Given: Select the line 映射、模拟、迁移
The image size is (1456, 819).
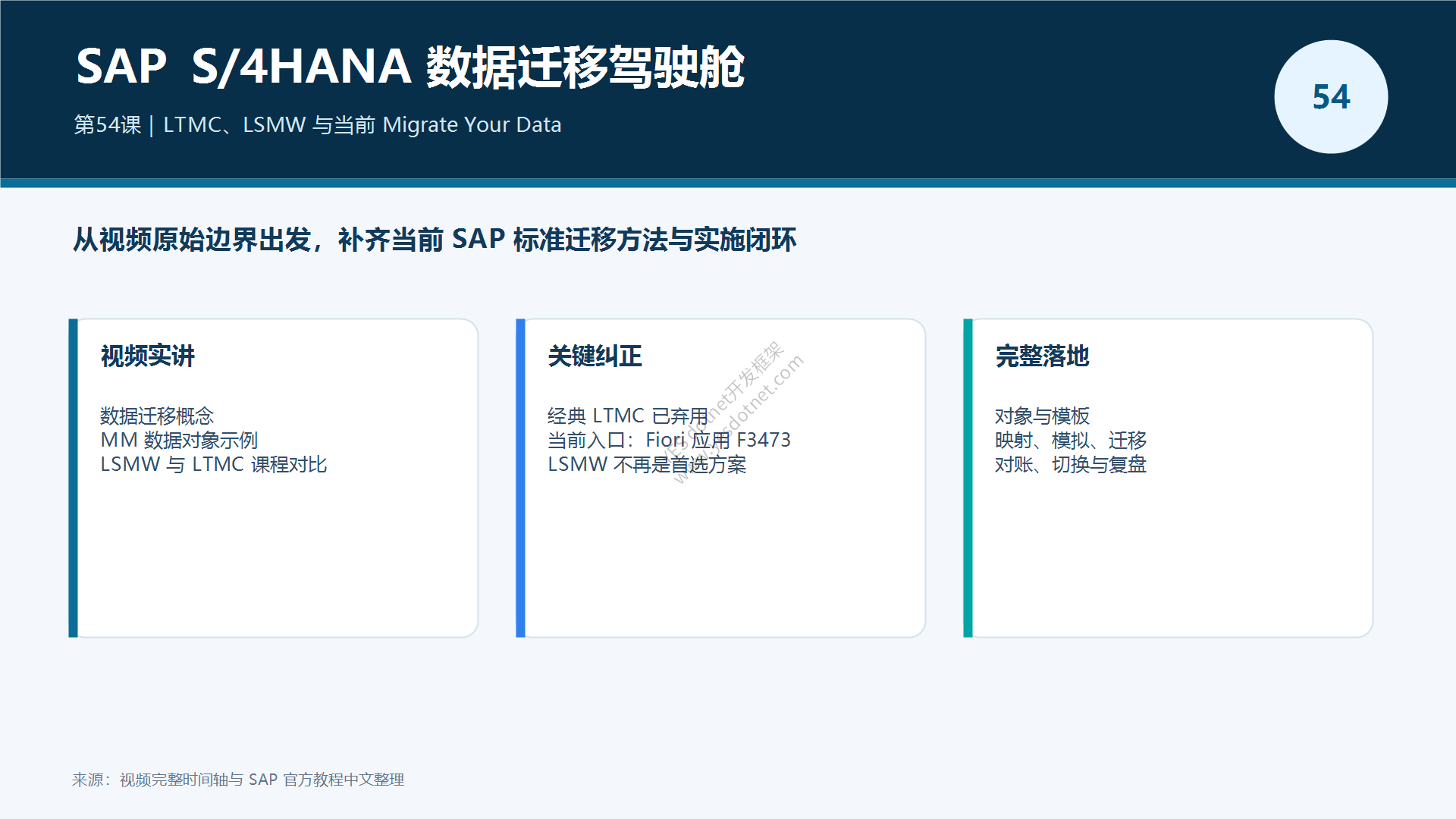Looking at the screenshot, I should (1071, 440).
